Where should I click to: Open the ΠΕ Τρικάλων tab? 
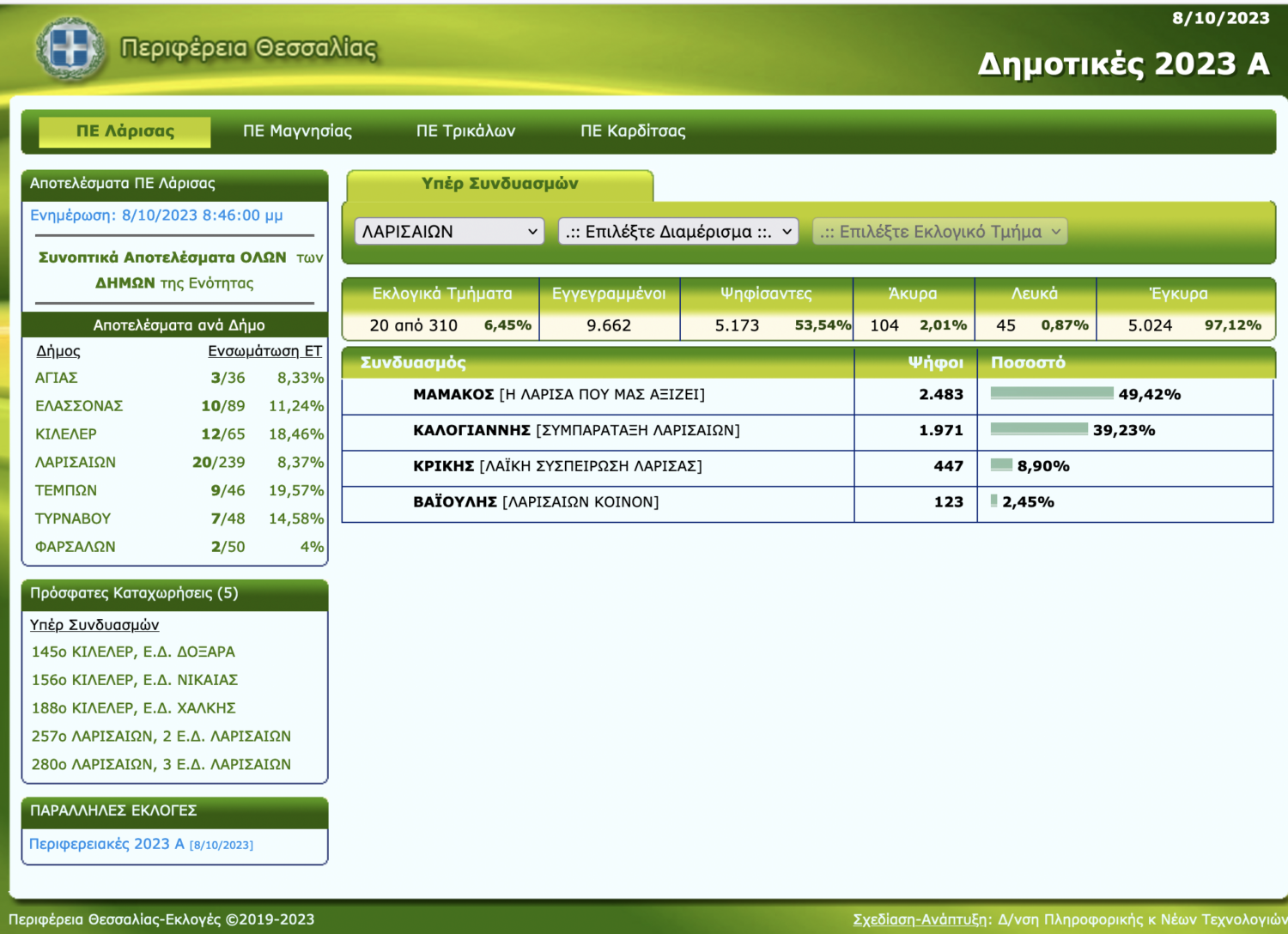pos(465,131)
